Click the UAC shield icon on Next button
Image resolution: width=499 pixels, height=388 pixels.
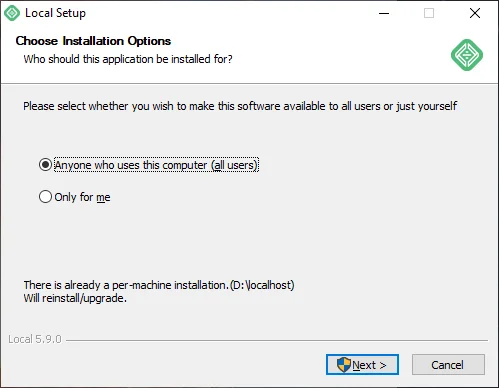343,365
